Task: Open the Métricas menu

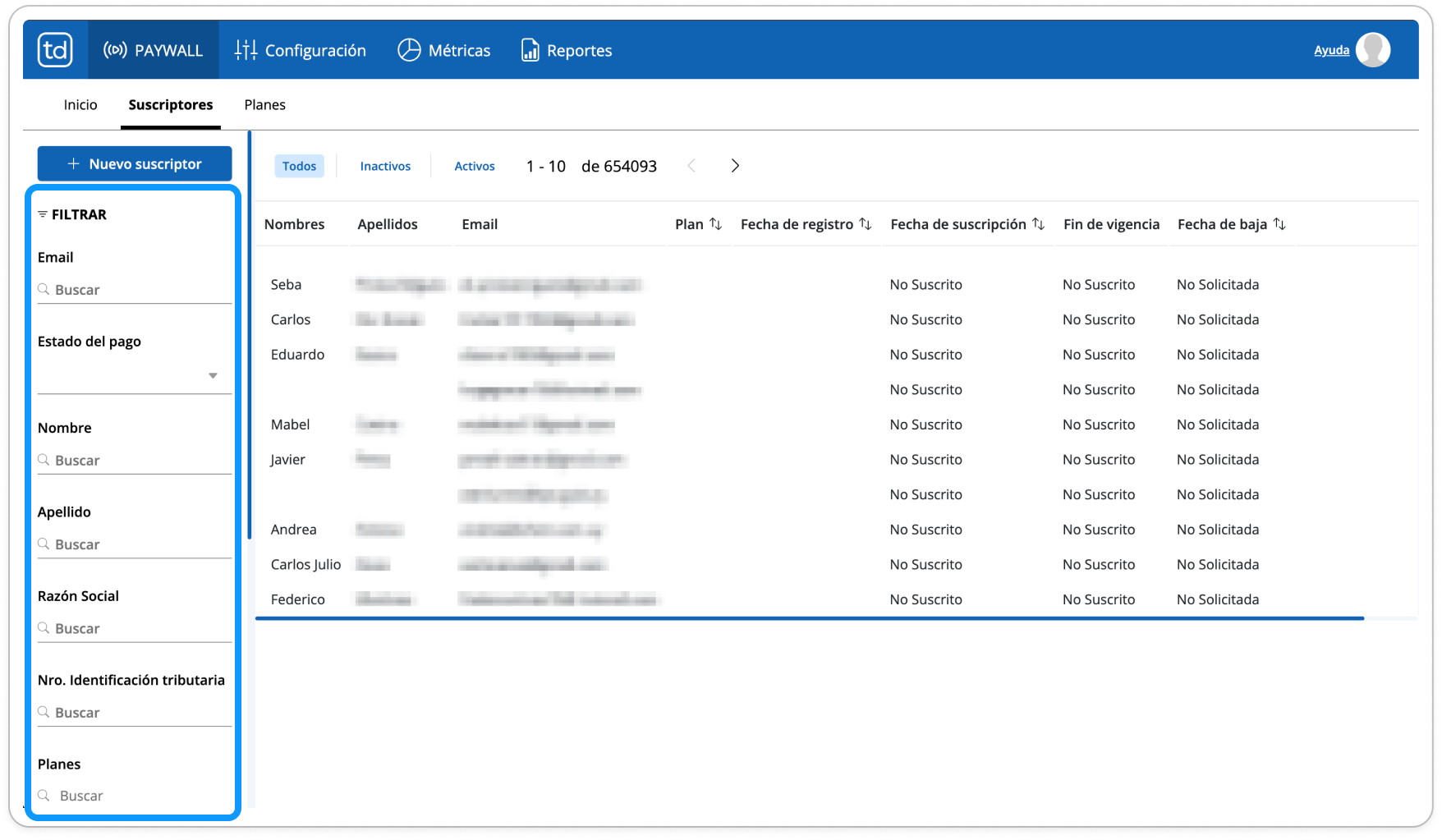Action: click(x=444, y=50)
